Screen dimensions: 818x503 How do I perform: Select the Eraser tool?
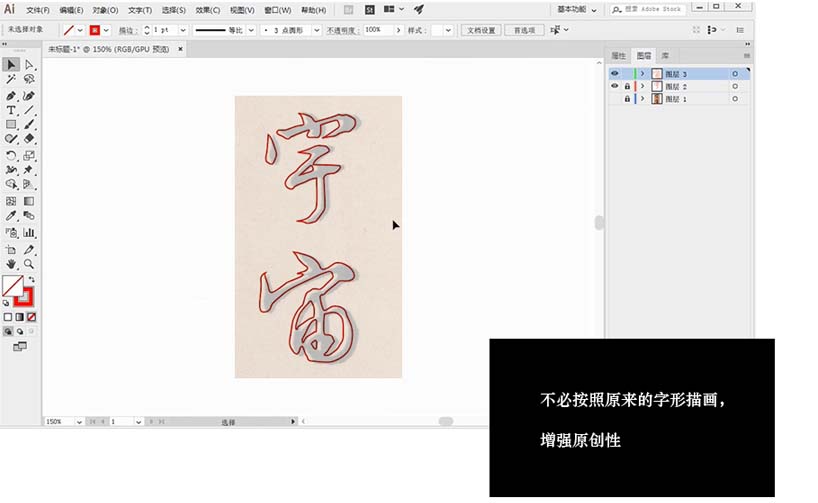(29, 139)
